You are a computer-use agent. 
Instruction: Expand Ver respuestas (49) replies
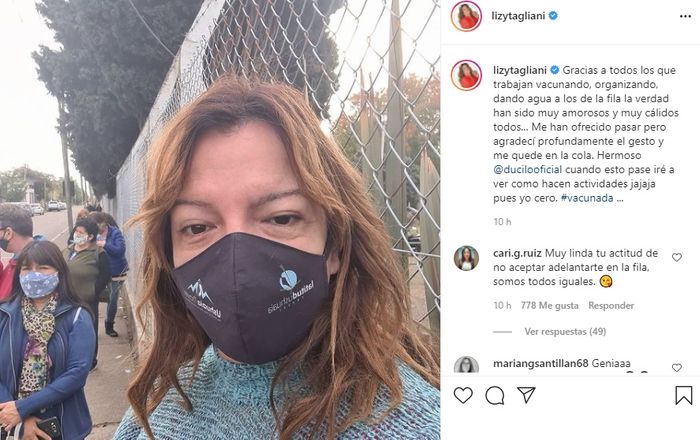pos(565,332)
